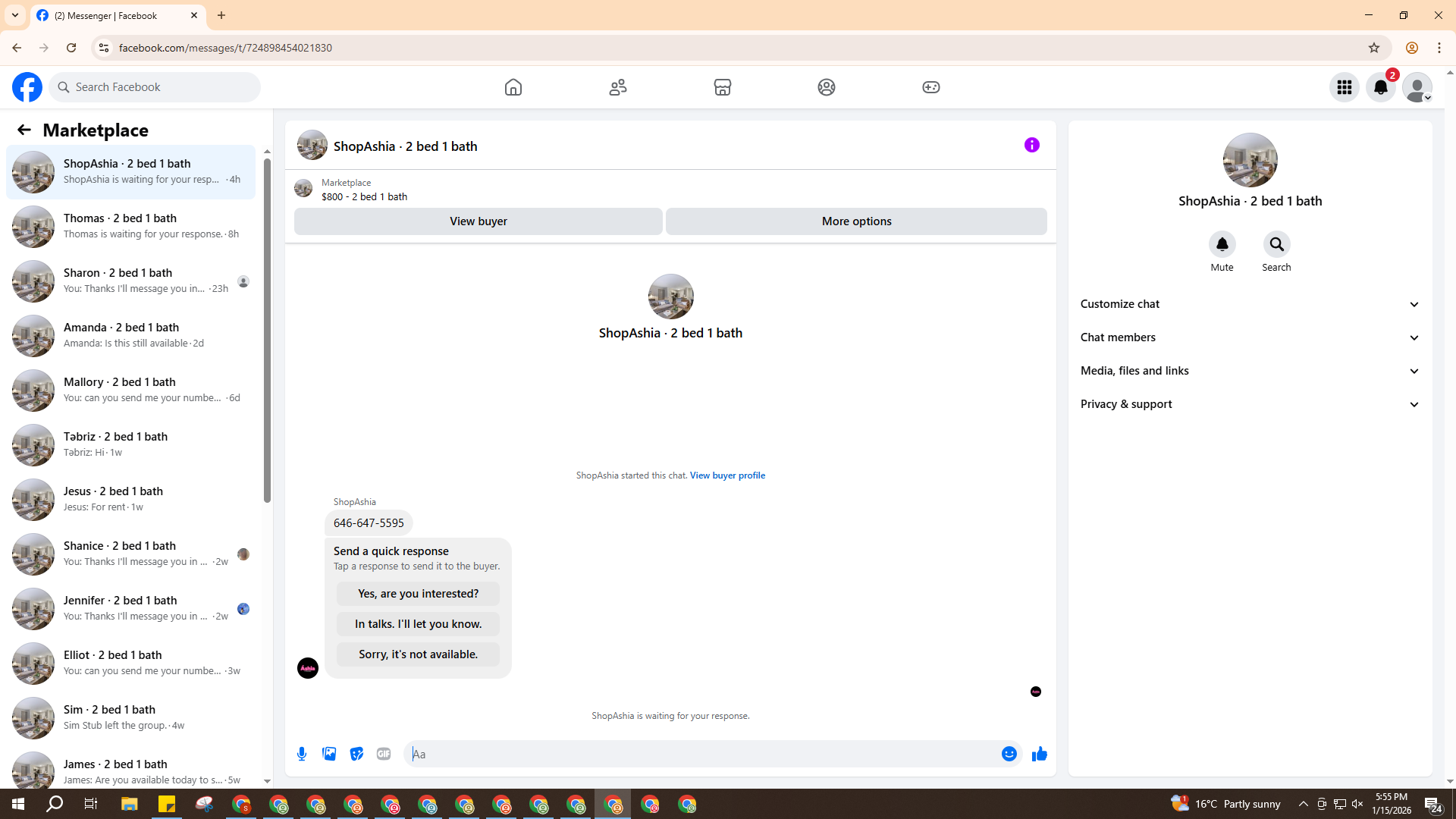Toggle conversation information panel icon

click(x=1031, y=145)
